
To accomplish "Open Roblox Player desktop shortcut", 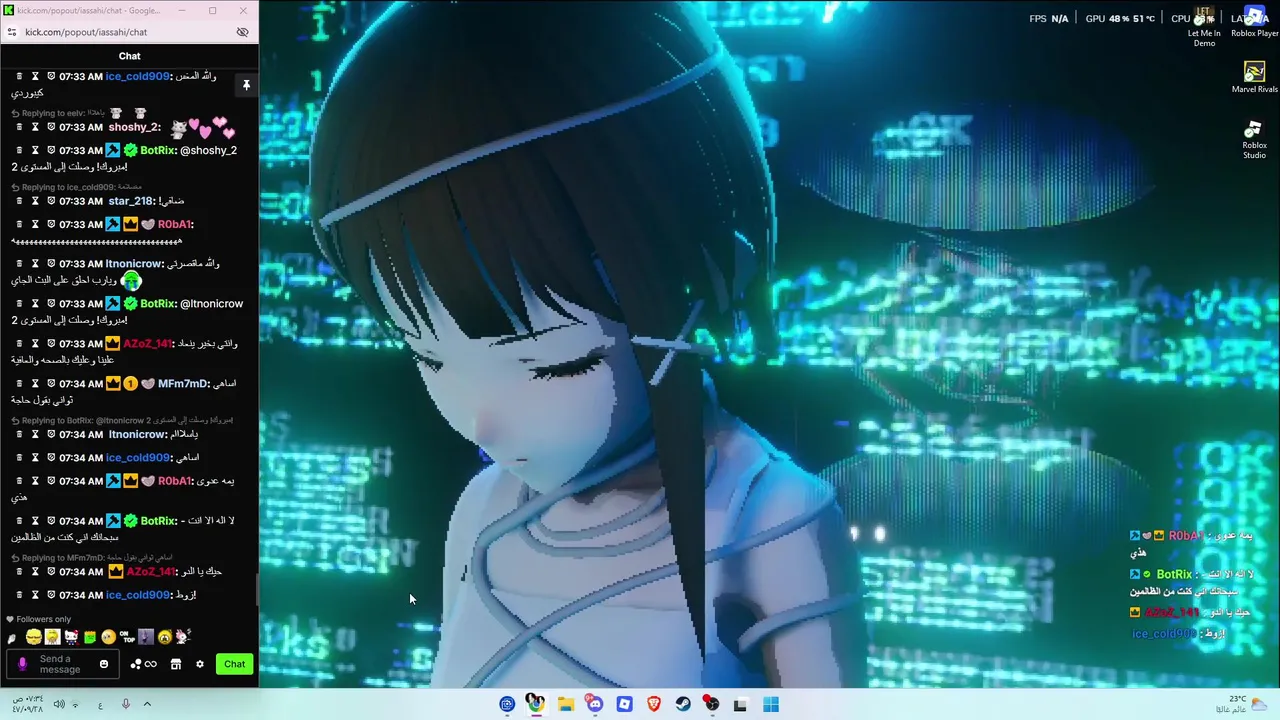I will point(1254,22).
